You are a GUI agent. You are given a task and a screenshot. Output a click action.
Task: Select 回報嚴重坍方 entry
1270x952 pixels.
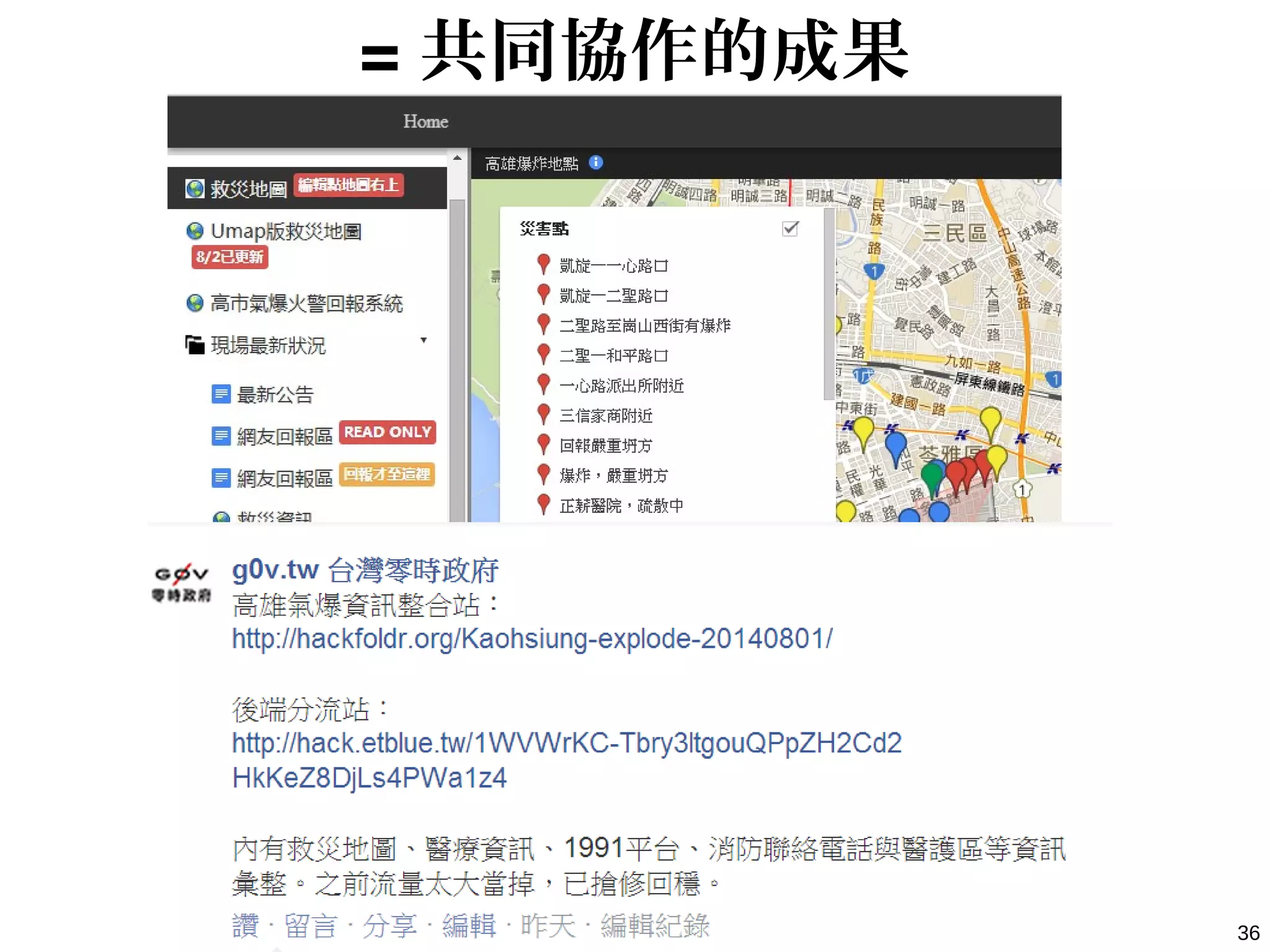pos(605,446)
